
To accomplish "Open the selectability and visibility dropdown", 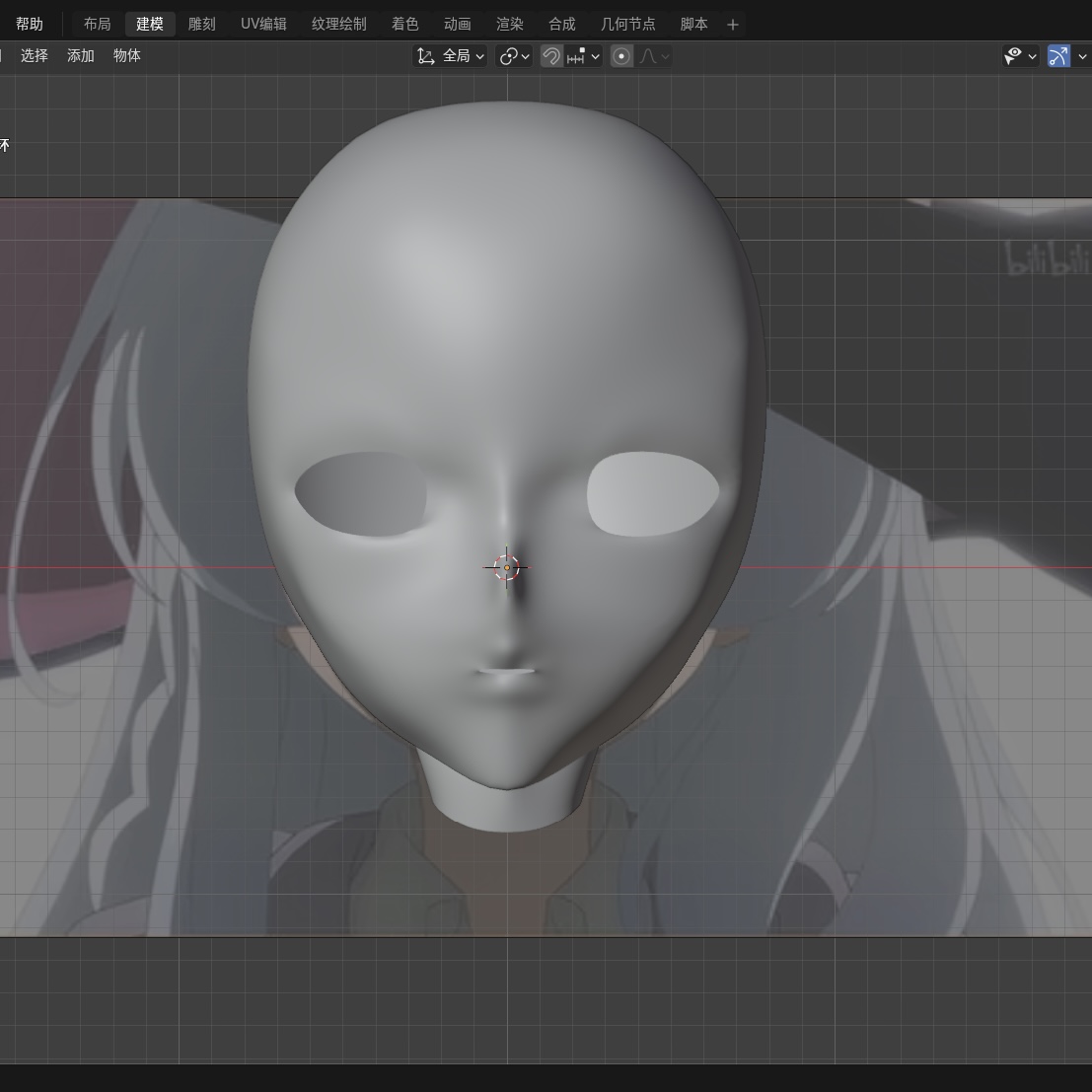I will click(1020, 56).
